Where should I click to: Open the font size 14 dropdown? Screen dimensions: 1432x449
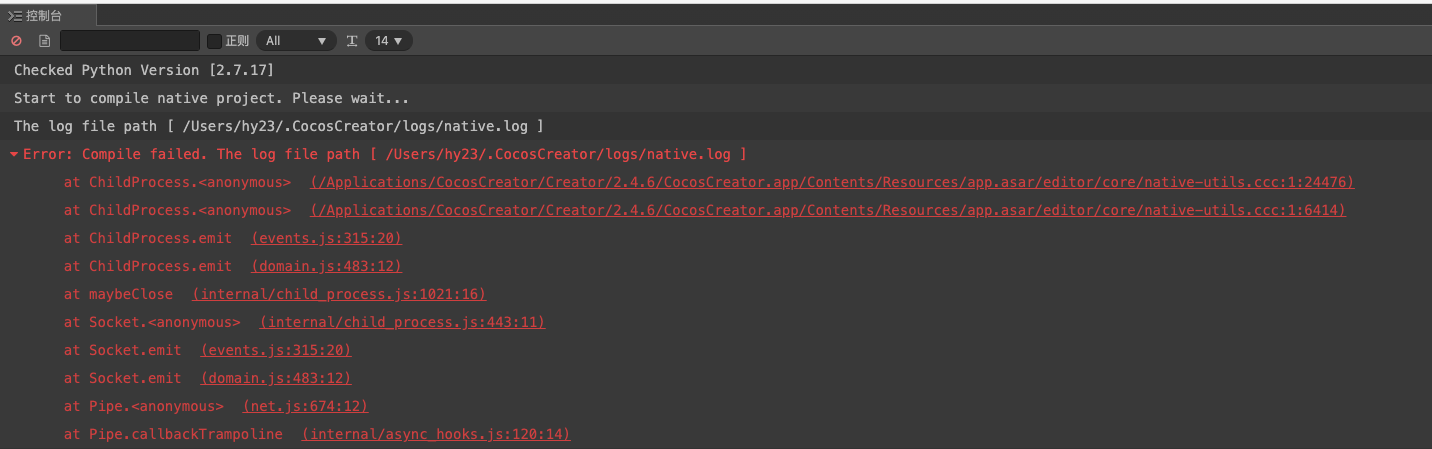(389, 41)
